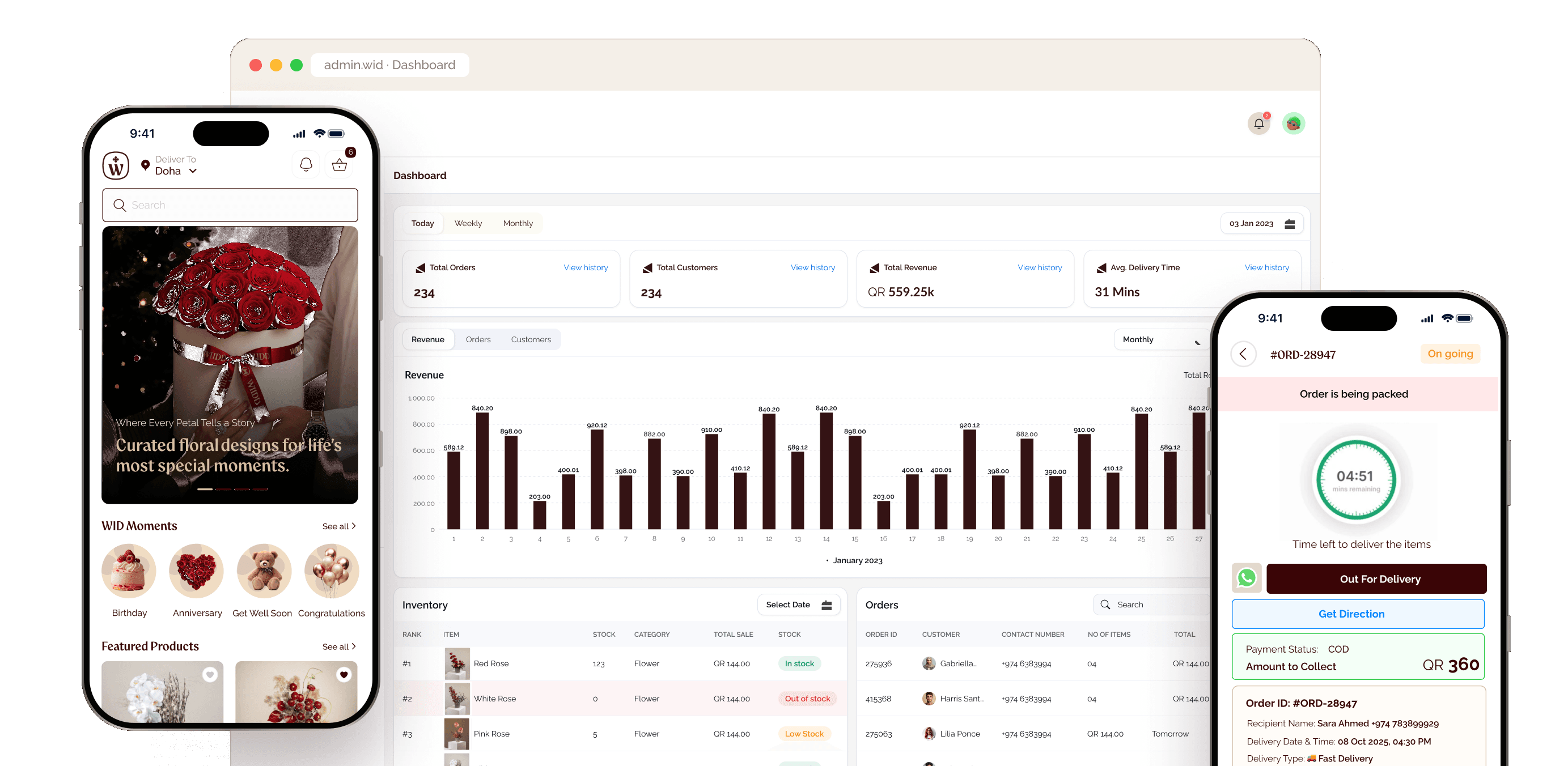Tap See all next to WID Moments

(x=339, y=526)
